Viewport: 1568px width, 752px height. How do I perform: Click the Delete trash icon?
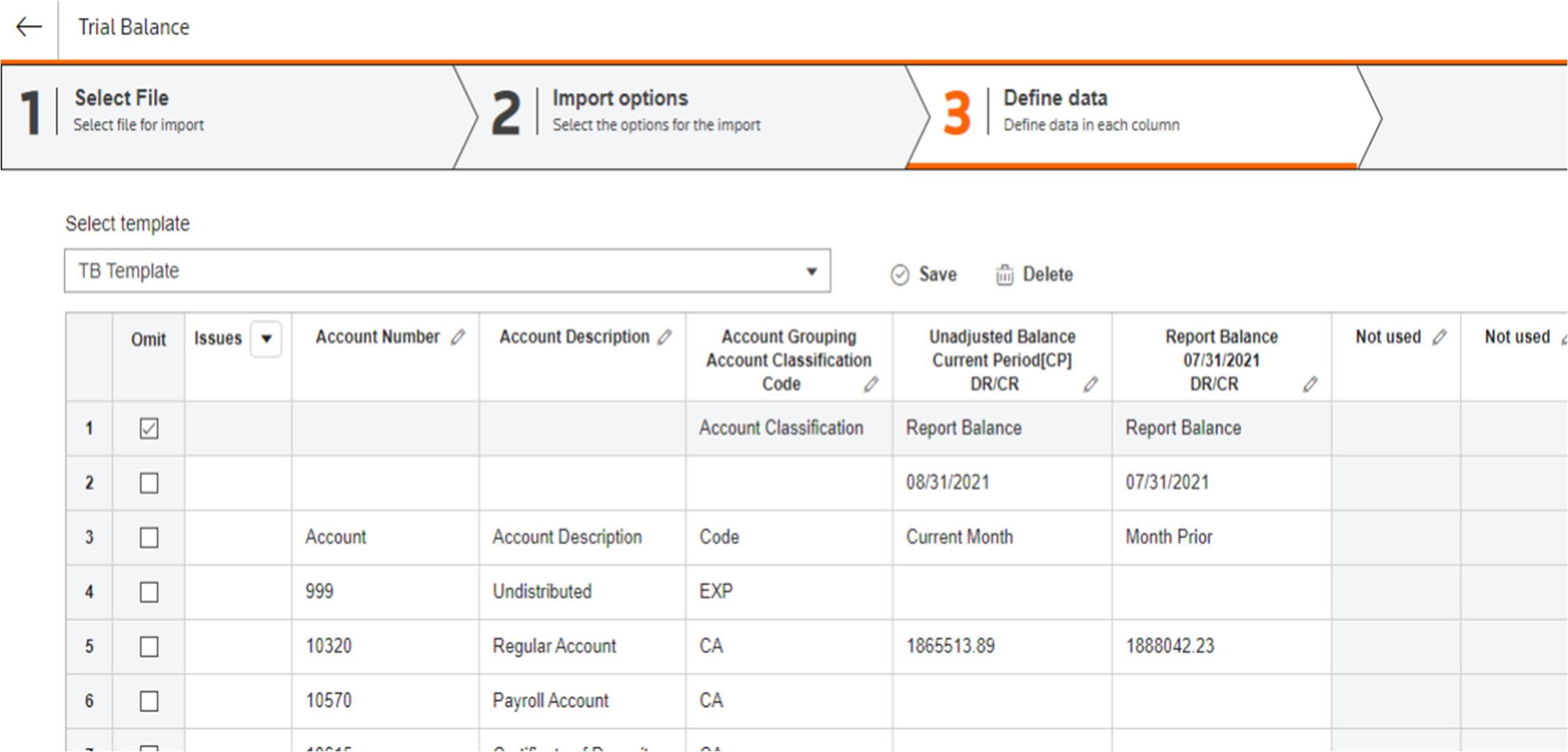1004,275
